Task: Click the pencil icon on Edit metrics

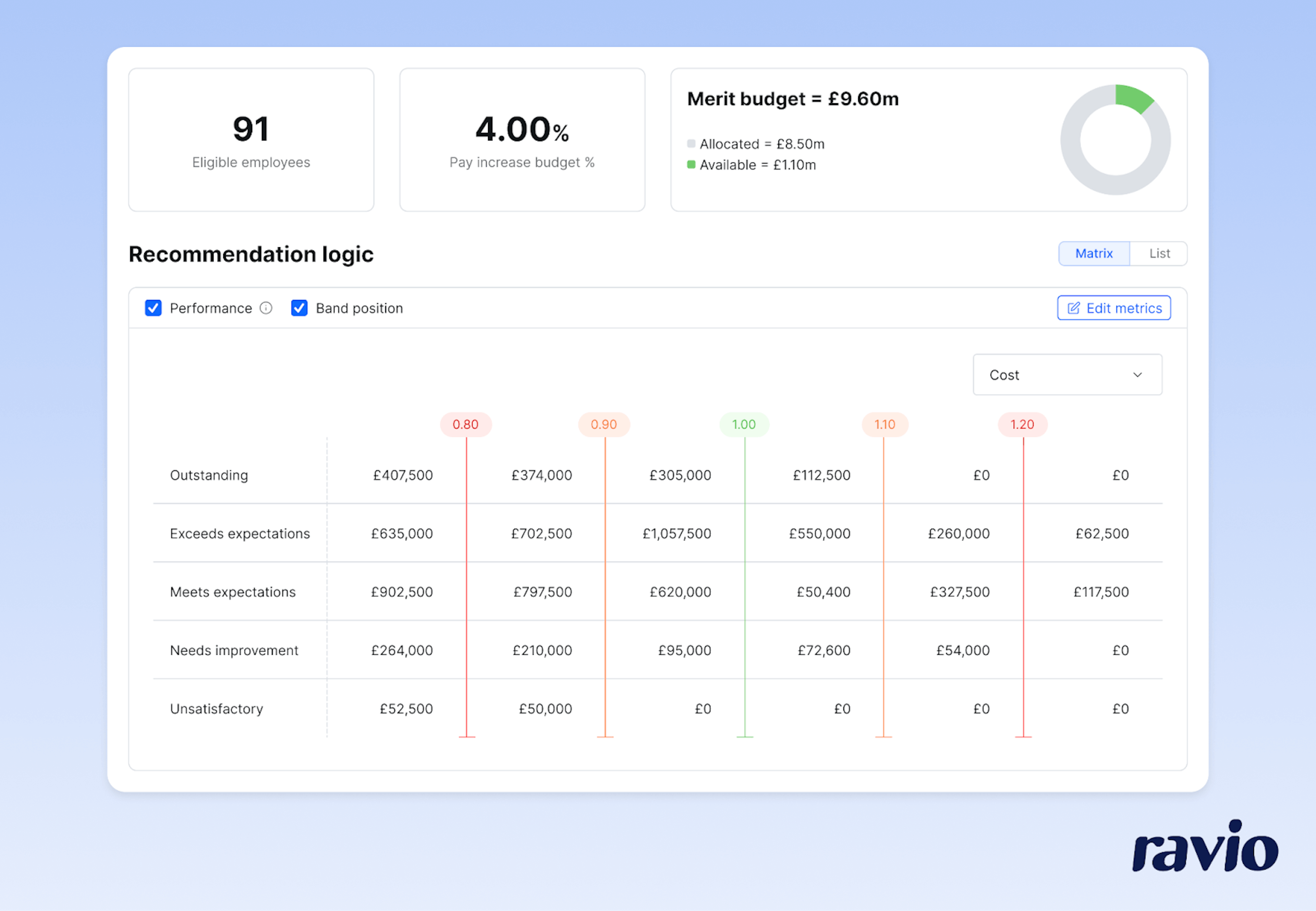Action: [x=1074, y=308]
